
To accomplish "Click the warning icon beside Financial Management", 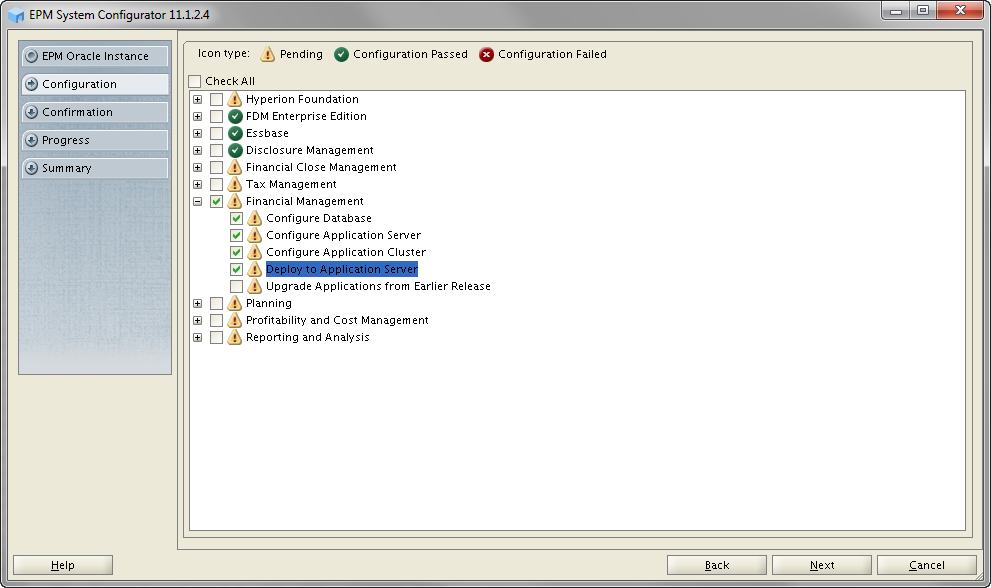I will (x=235, y=201).
